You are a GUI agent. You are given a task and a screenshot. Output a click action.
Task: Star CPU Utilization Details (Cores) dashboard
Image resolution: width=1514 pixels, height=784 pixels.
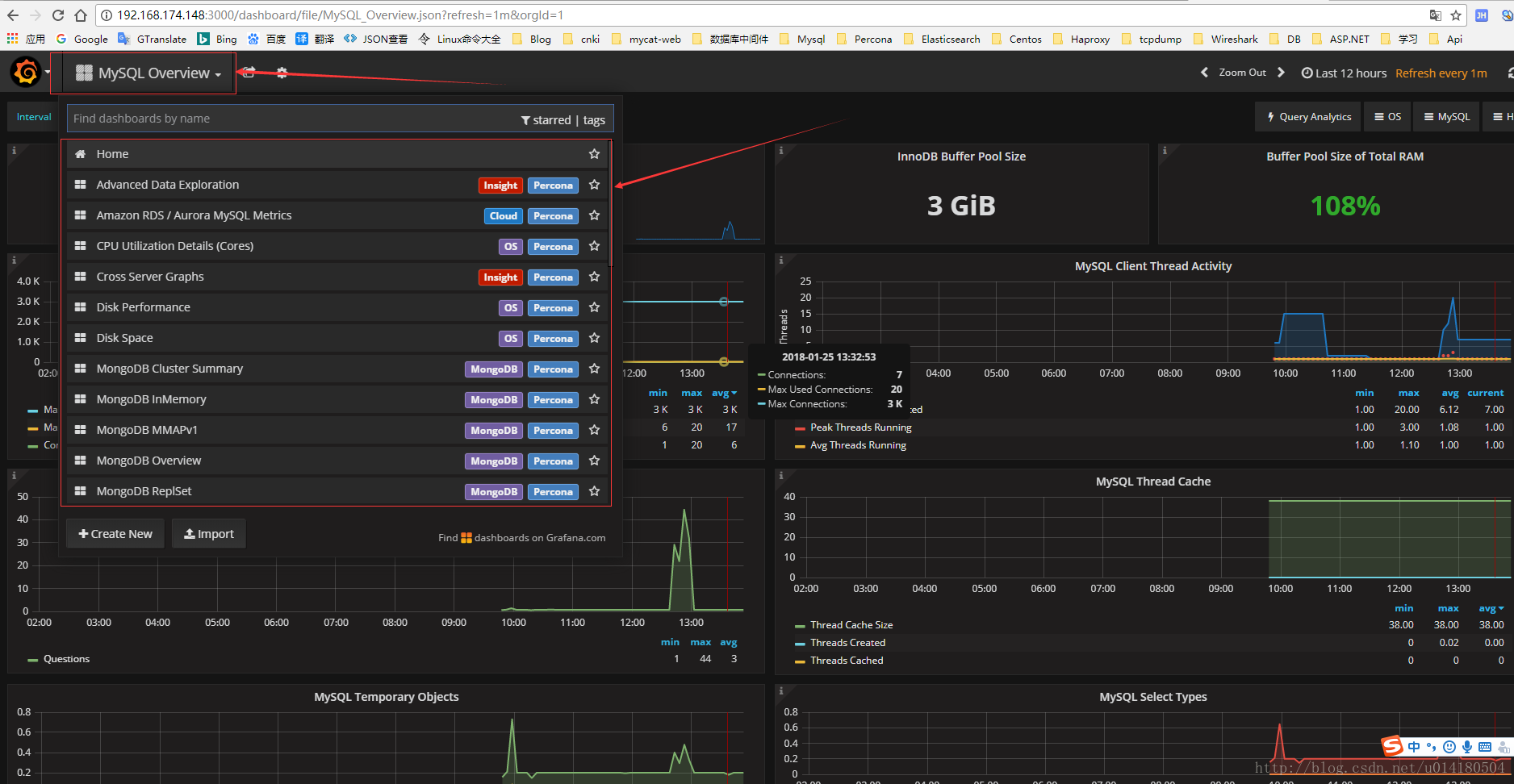[594, 246]
